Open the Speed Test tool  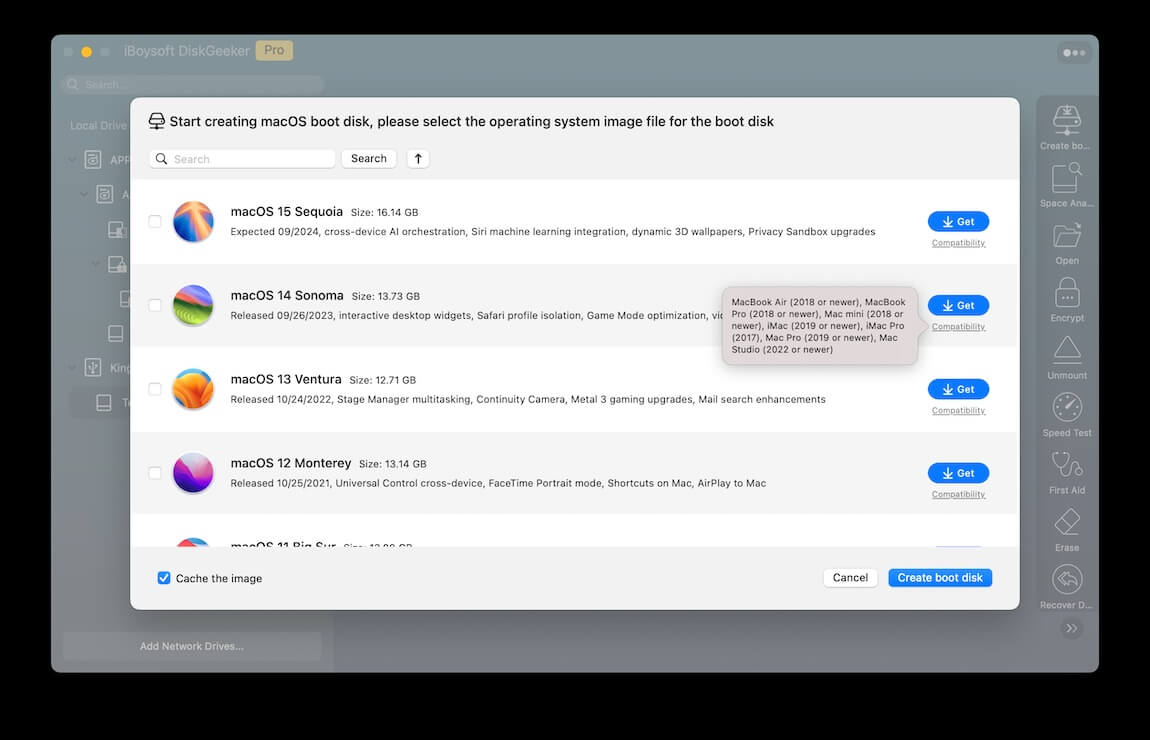pos(1067,408)
